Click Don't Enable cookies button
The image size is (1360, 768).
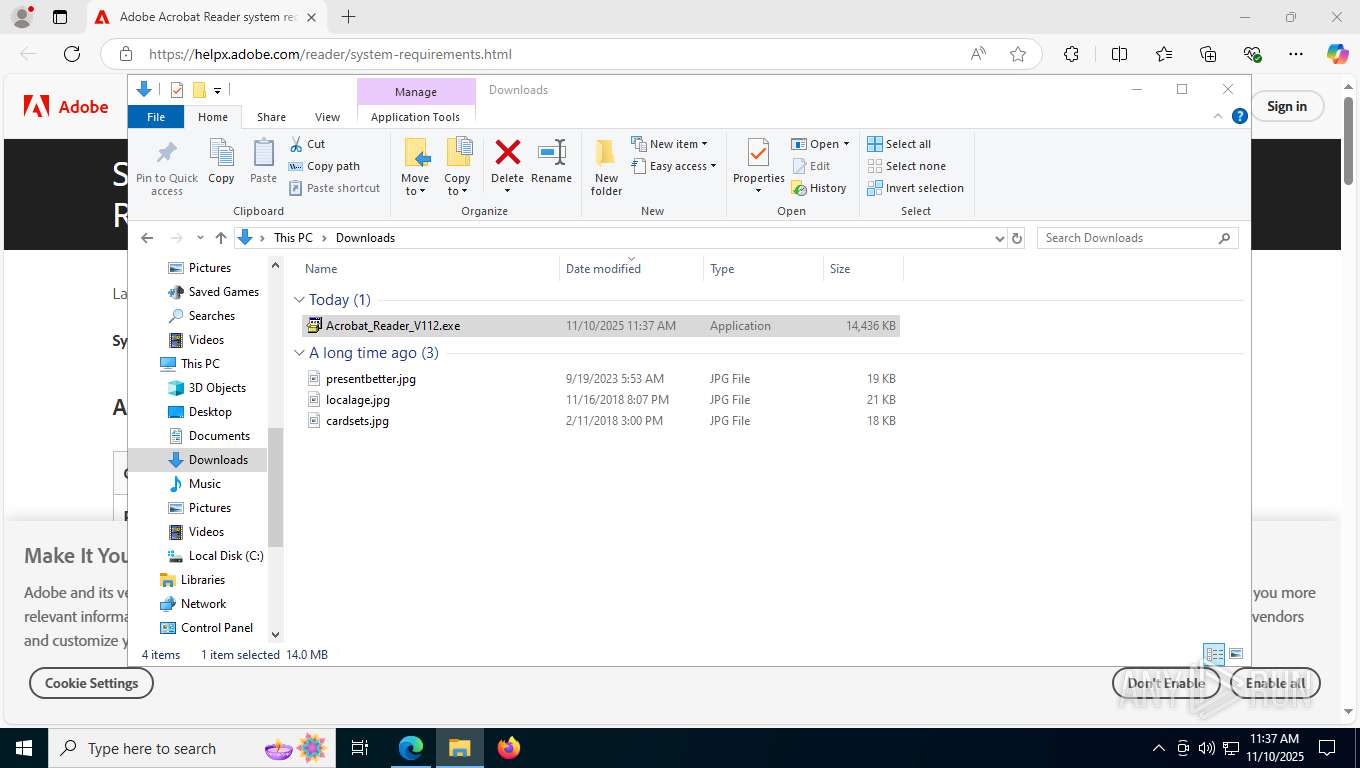pyautogui.click(x=1166, y=683)
